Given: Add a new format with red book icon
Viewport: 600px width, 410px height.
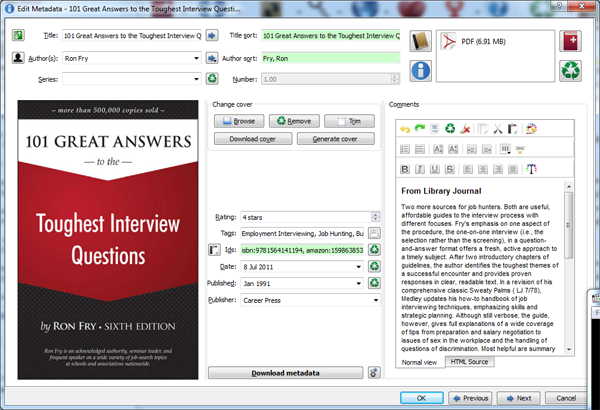Looking at the screenshot, I should coord(571,41).
